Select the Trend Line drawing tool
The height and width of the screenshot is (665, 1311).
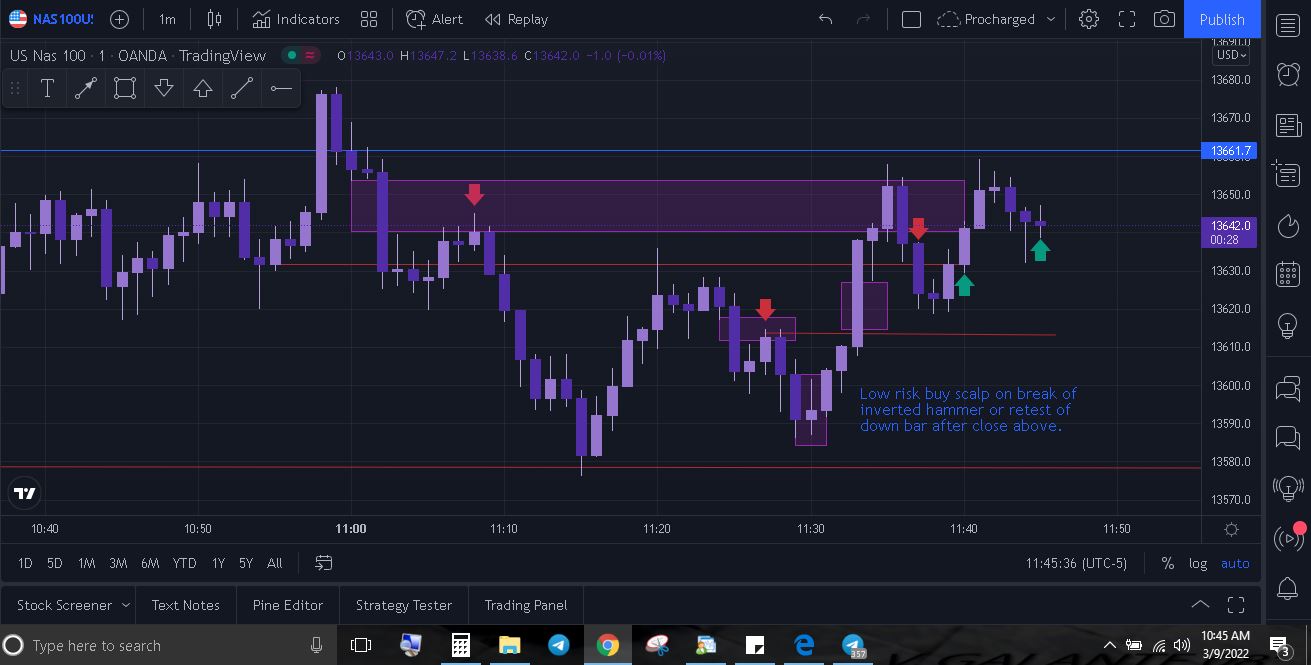pos(86,88)
